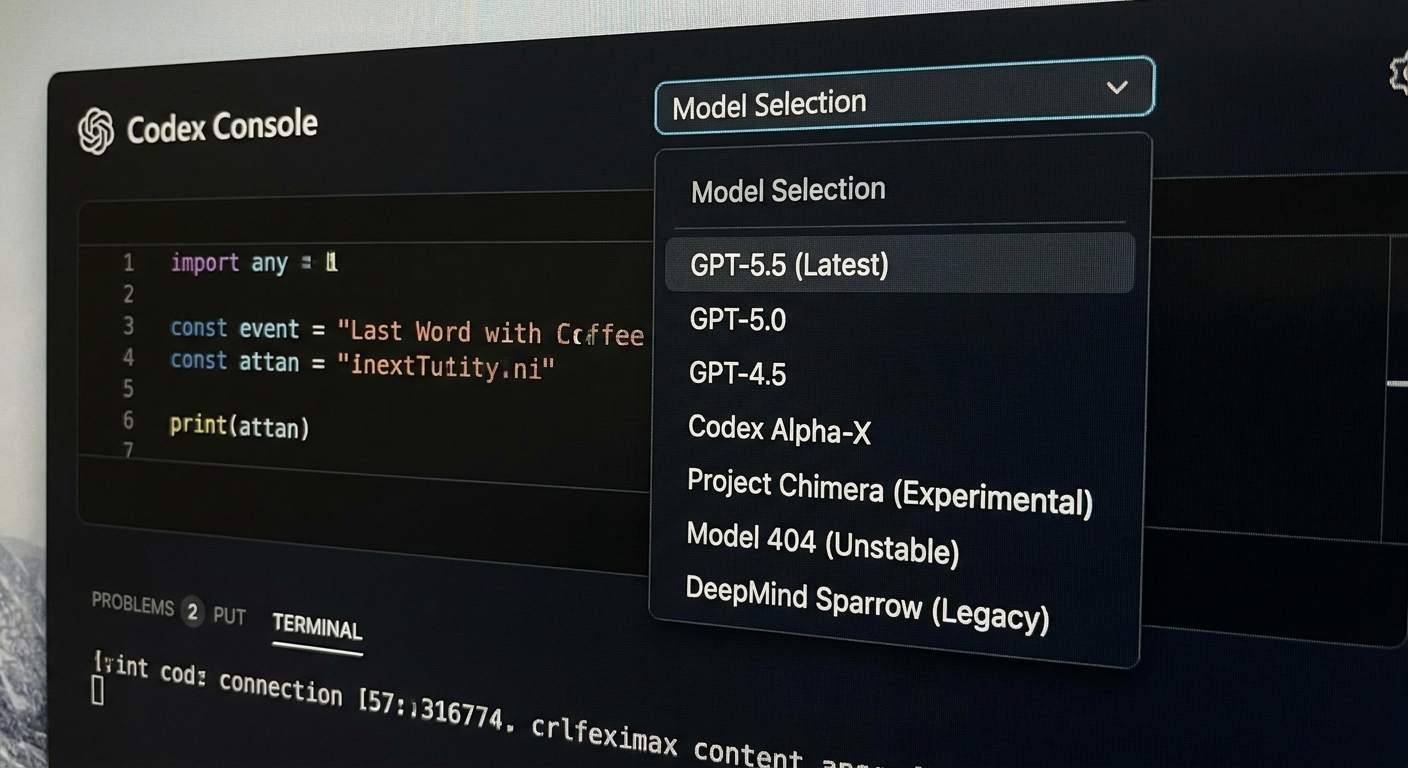The height and width of the screenshot is (768, 1408).
Task: Pick GPT-4.5 in the model list
Action: (738, 374)
